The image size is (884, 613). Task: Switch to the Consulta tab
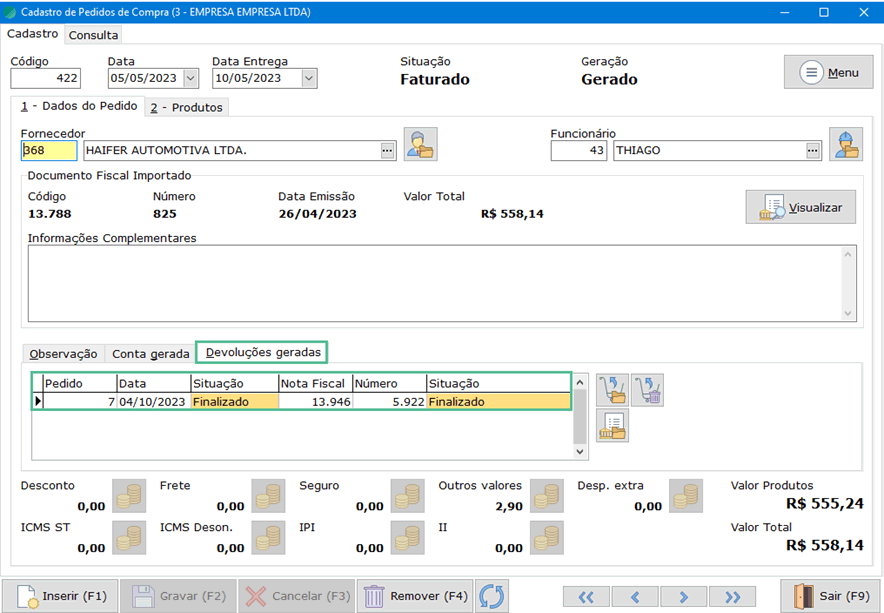(x=93, y=35)
